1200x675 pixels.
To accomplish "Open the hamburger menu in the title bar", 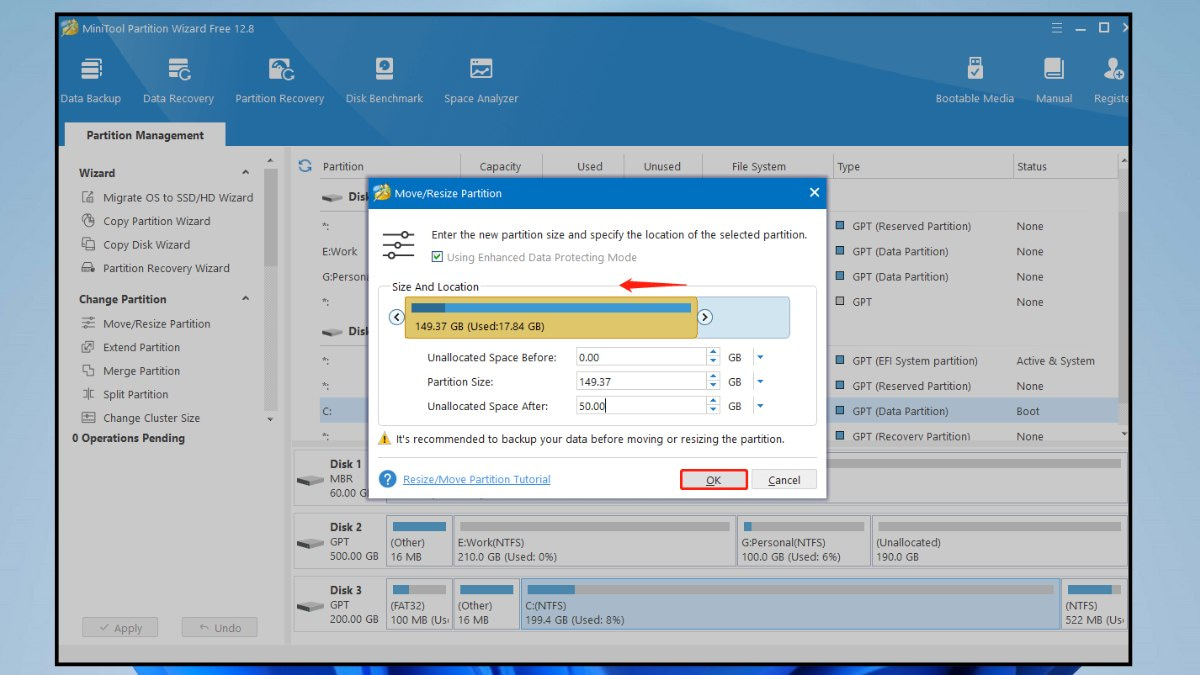I will point(1056,28).
